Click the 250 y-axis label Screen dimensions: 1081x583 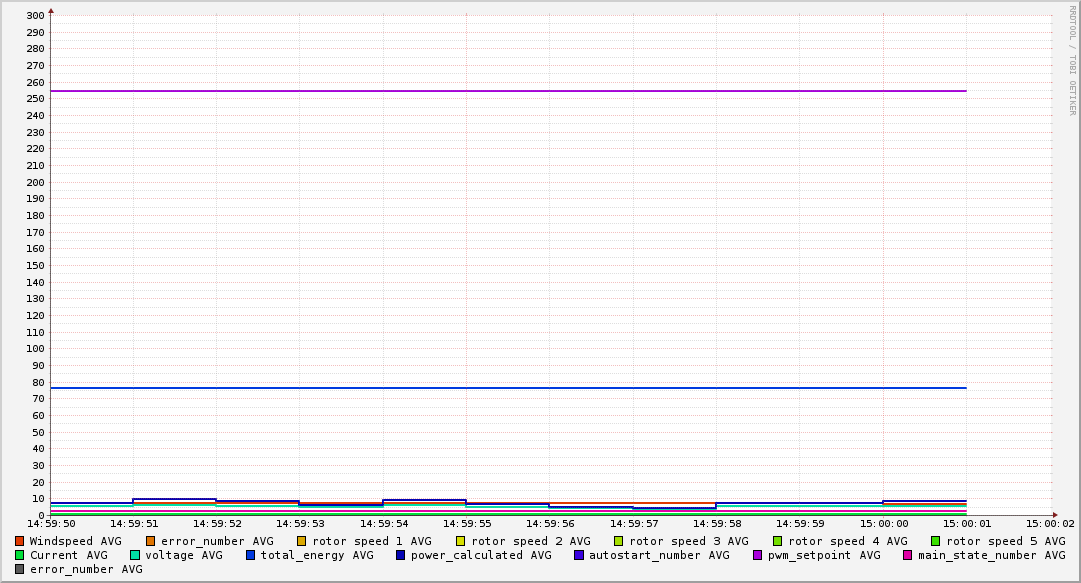tap(35, 99)
